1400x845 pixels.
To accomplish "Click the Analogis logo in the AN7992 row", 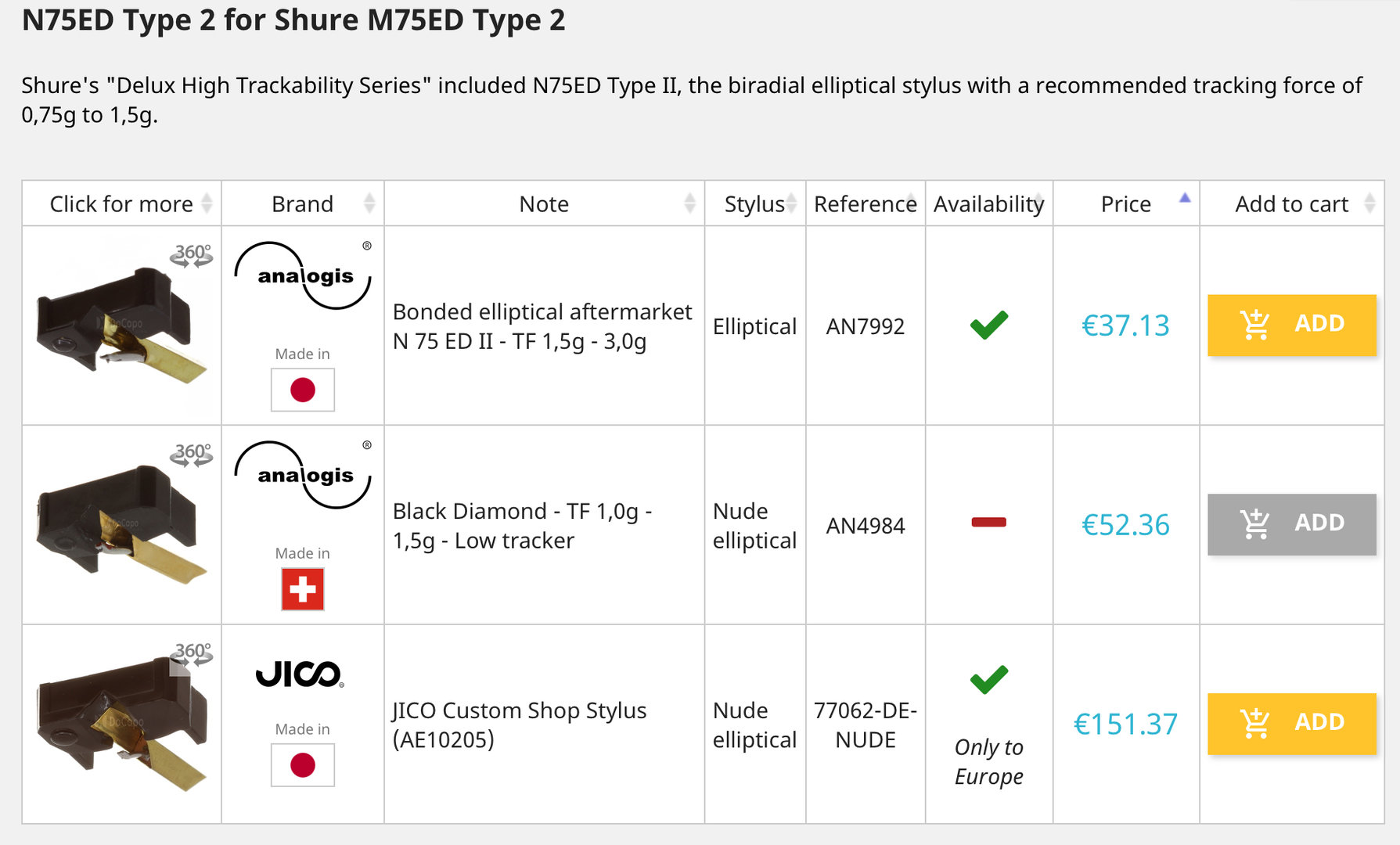I will (x=303, y=275).
